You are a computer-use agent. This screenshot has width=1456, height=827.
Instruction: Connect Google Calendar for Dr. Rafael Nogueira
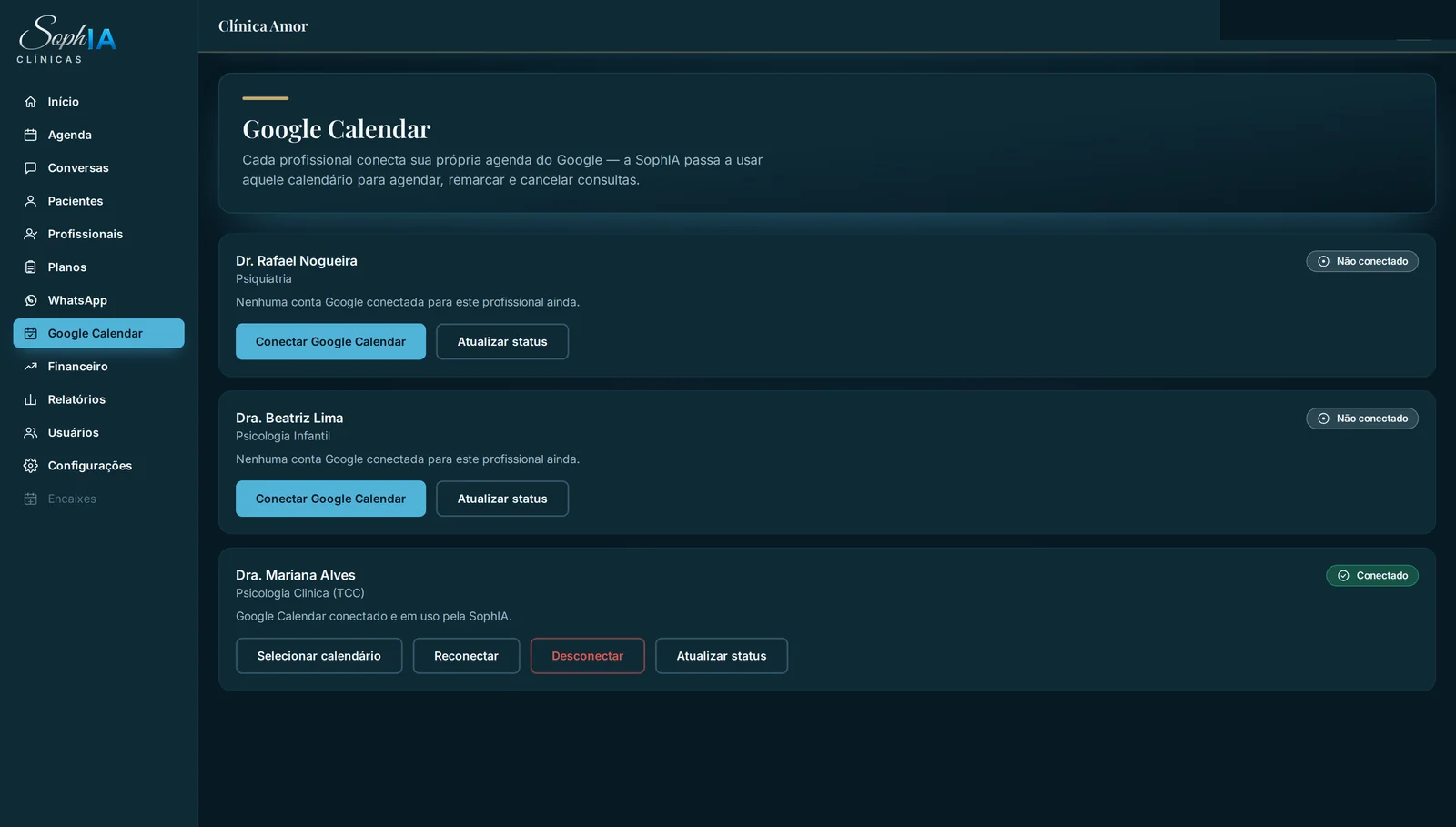pos(330,342)
